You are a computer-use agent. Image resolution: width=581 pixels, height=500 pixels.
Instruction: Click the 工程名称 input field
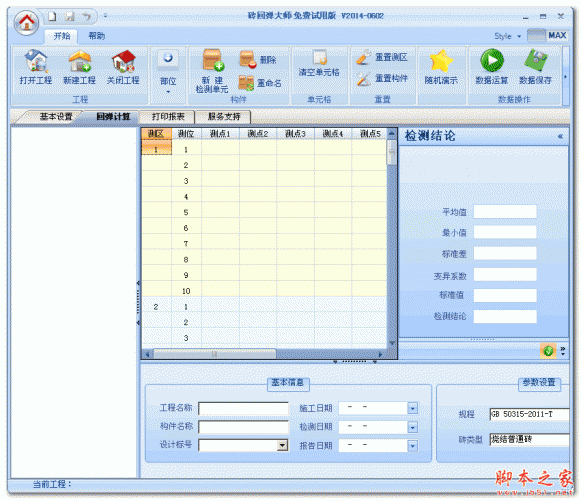[x=243, y=408]
